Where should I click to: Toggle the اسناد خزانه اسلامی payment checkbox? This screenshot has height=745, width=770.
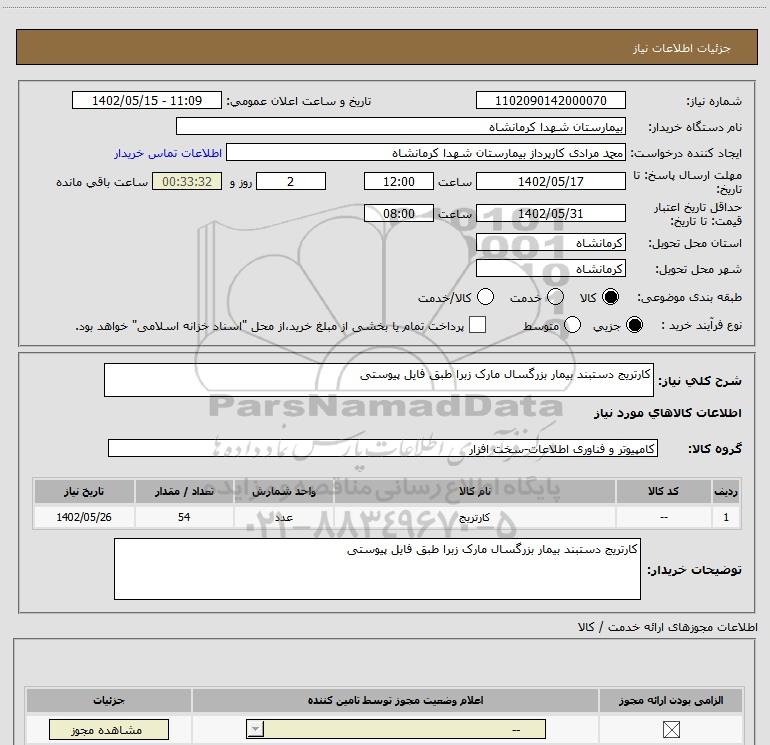tap(477, 325)
